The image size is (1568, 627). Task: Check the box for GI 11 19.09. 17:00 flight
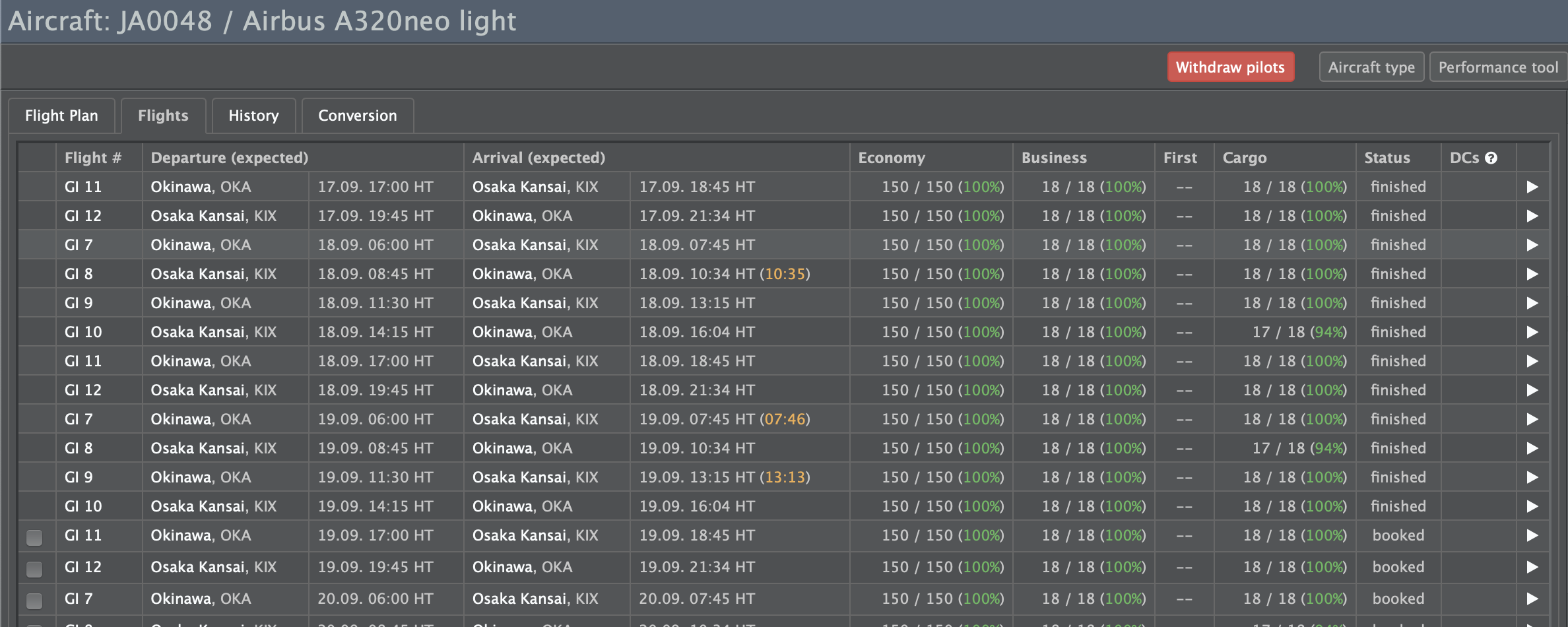click(34, 538)
